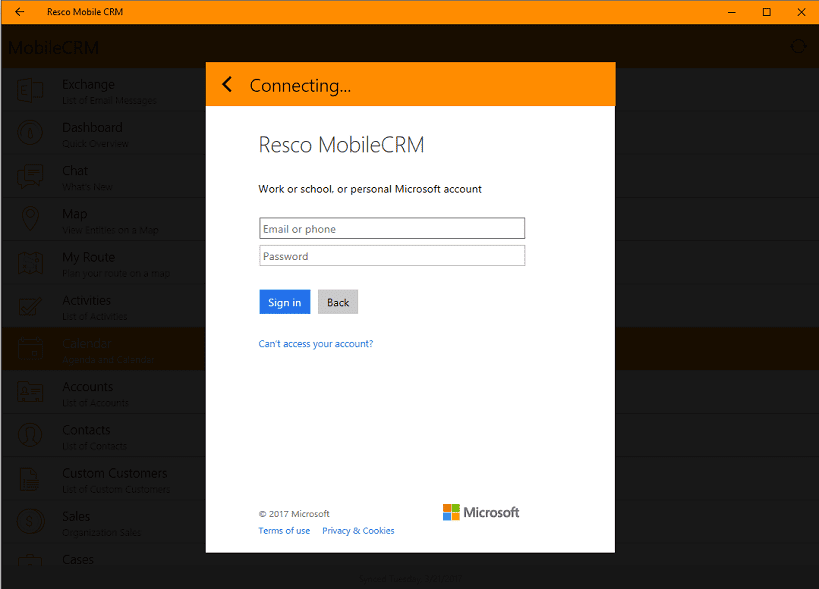The height and width of the screenshot is (589, 819).
Task: Click the Custom Customers document icon
Action: 30,479
